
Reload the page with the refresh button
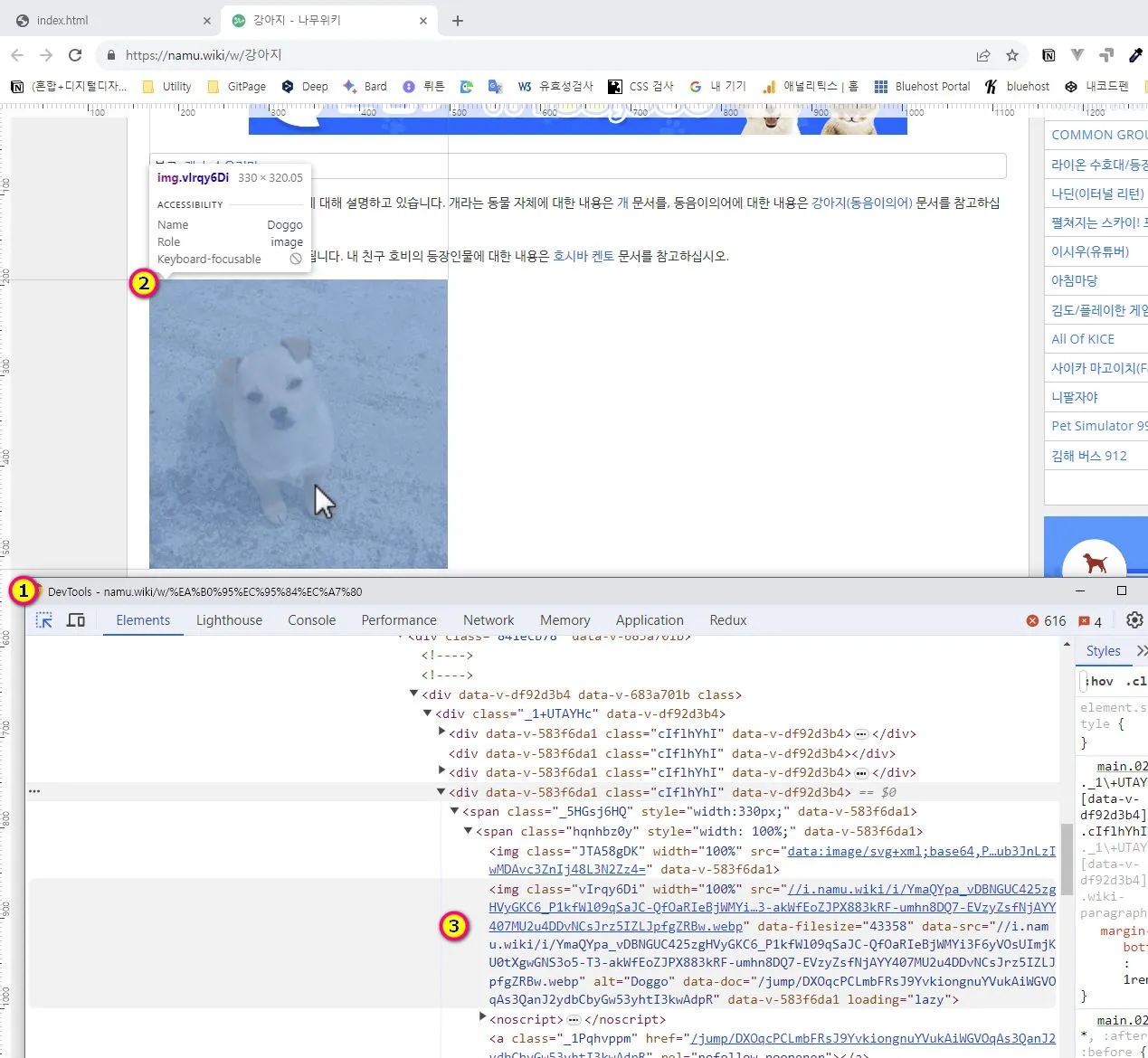[x=75, y=55]
